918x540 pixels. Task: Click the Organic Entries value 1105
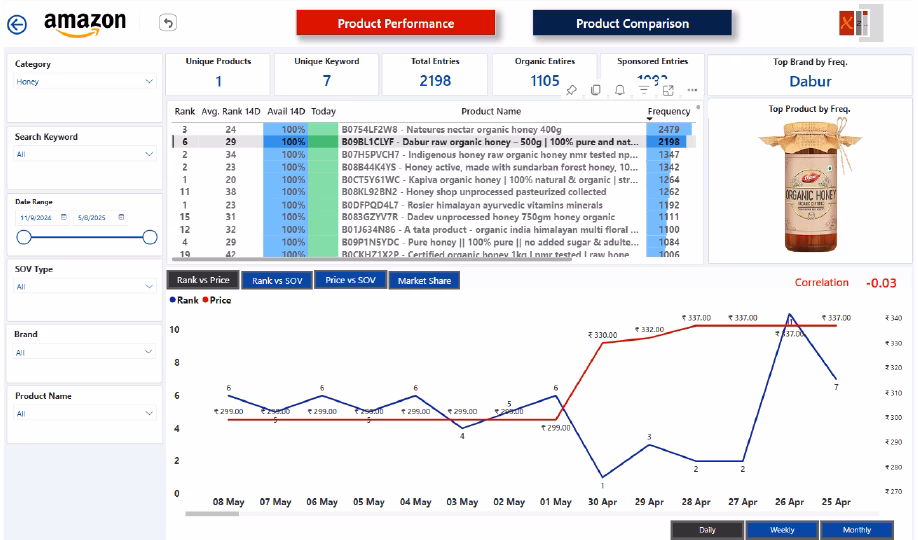(x=545, y=81)
